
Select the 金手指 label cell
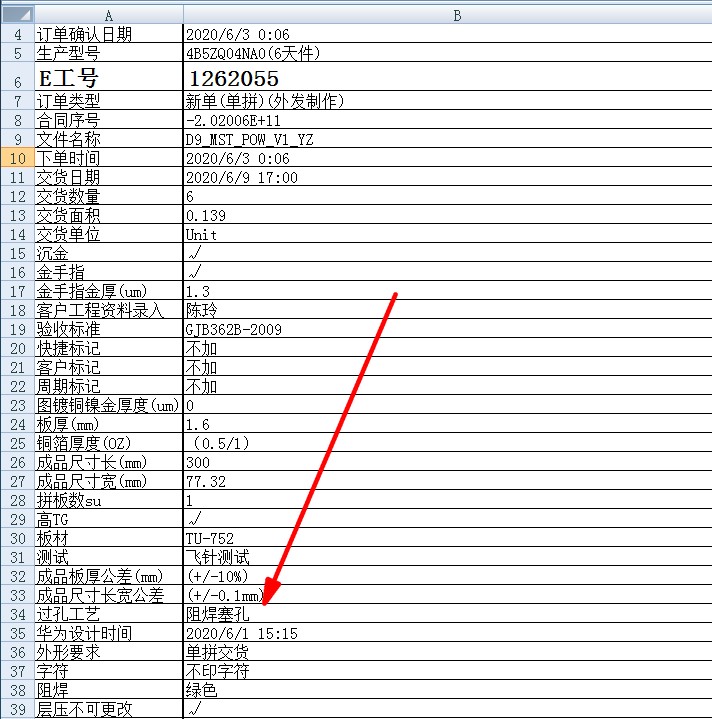pyautogui.click(x=109, y=272)
